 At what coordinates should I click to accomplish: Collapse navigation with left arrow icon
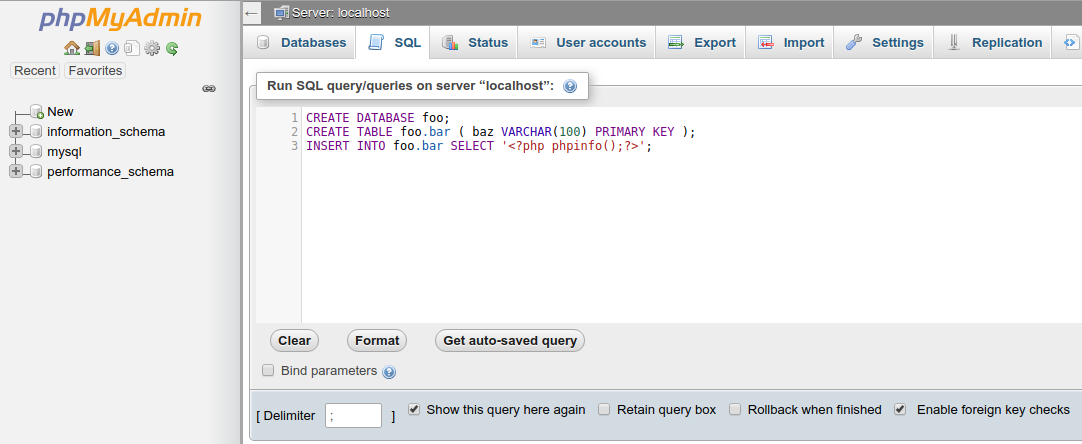pos(252,12)
